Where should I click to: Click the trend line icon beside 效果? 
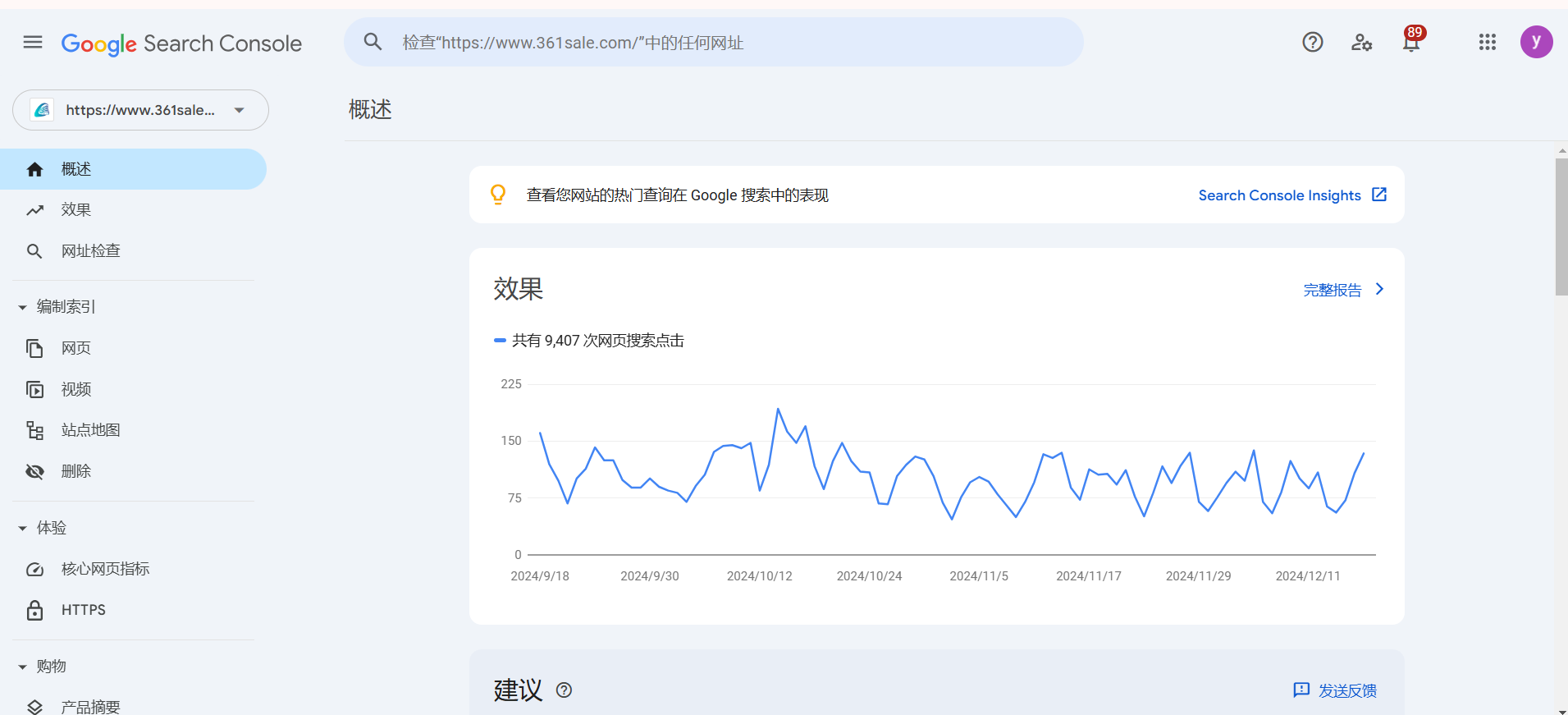(34, 210)
